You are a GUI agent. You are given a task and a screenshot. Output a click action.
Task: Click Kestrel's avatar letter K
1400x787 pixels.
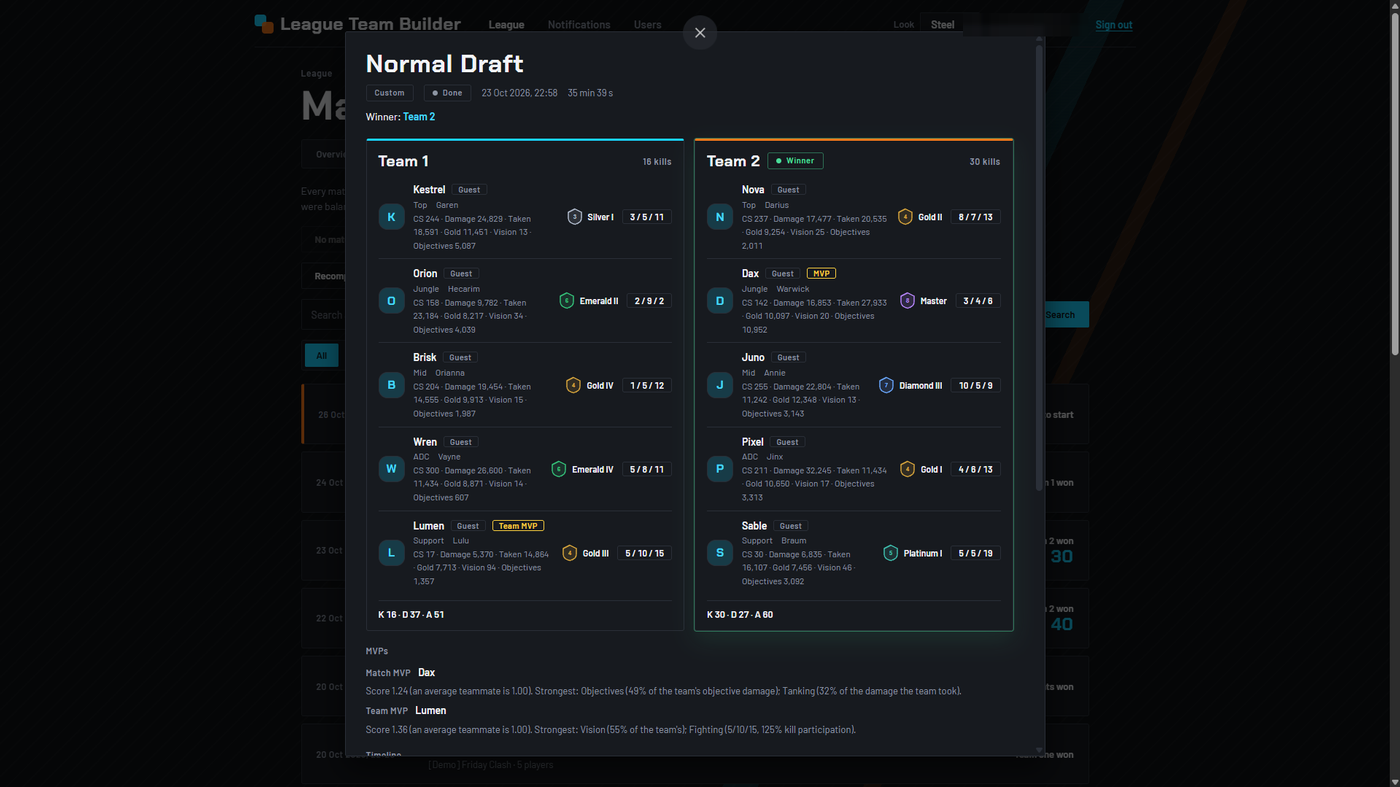pyautogui.click(x=391, y=217)
